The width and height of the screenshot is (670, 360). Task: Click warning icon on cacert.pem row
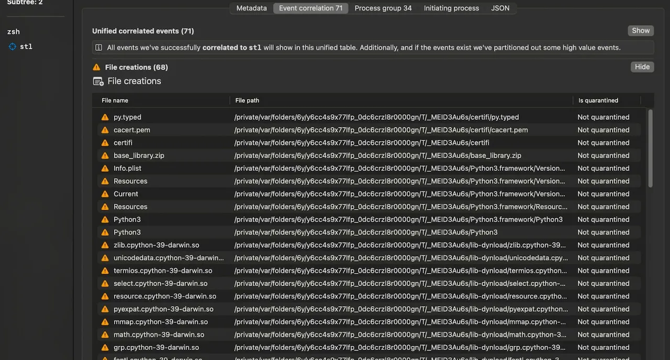[x=105, y=130]
